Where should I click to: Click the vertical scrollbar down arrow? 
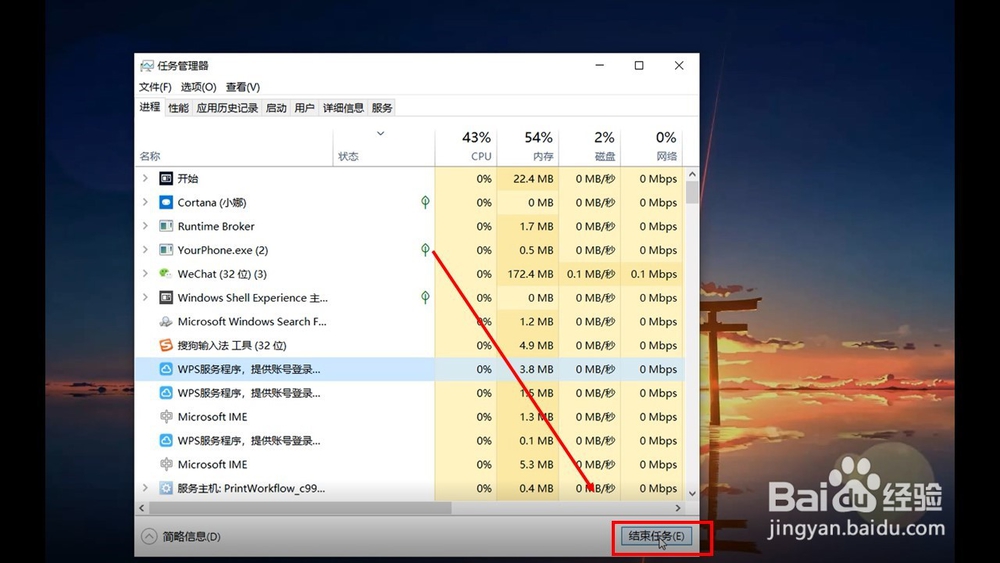(692, 494)
